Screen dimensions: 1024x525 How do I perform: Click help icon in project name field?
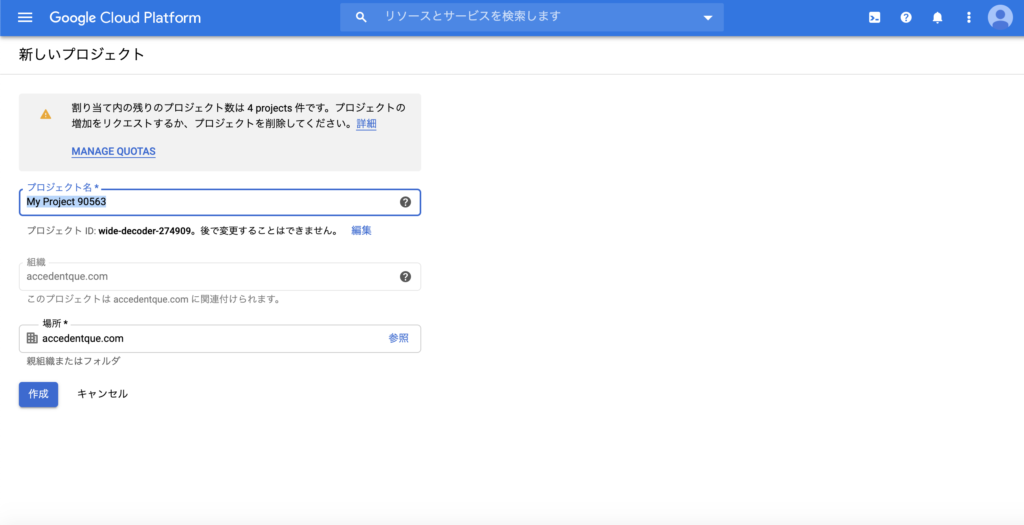tap(405, 202)
